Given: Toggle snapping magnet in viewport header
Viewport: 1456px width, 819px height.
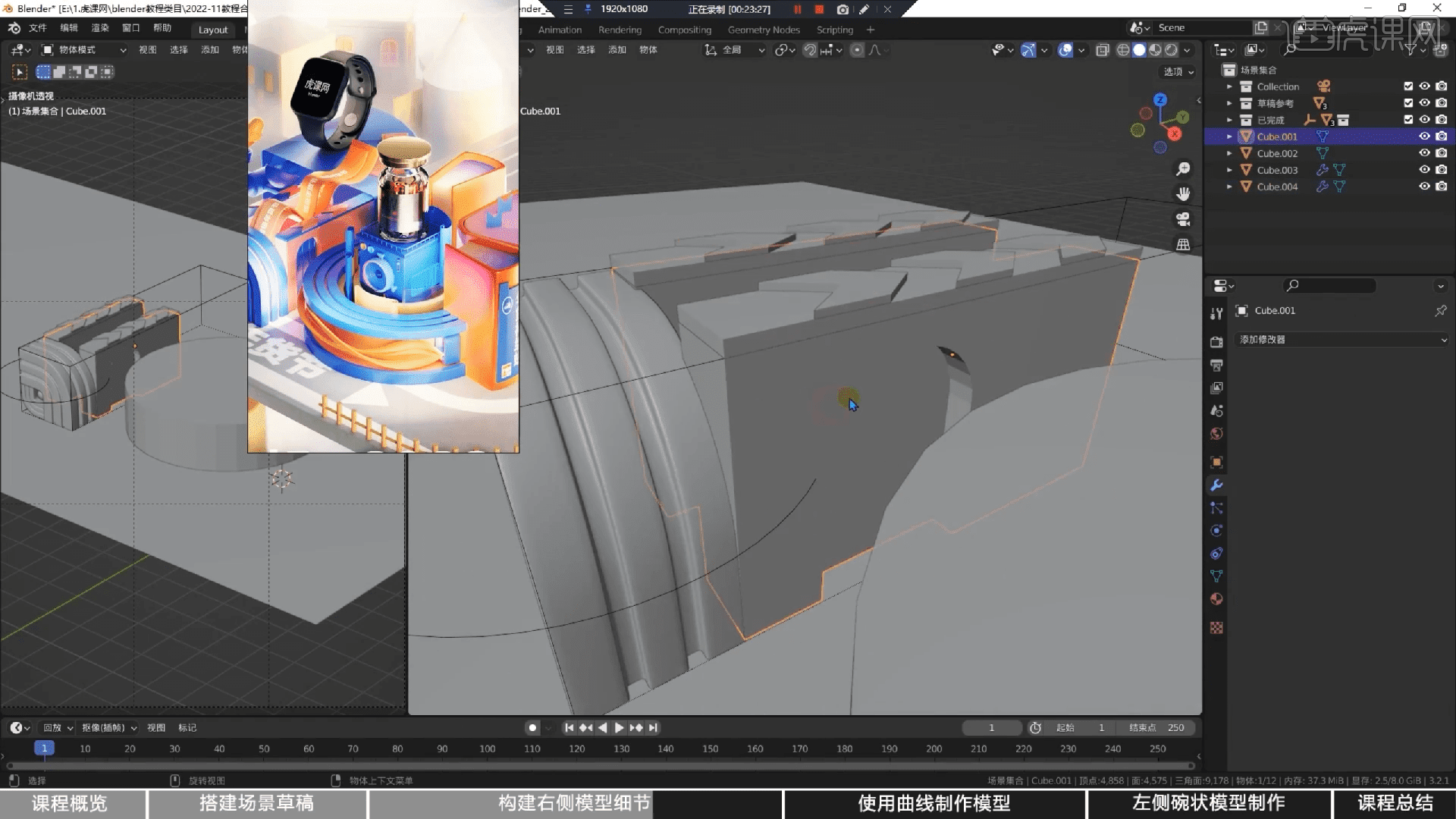Looking at the screenshot, I should (x=810, y=50).
